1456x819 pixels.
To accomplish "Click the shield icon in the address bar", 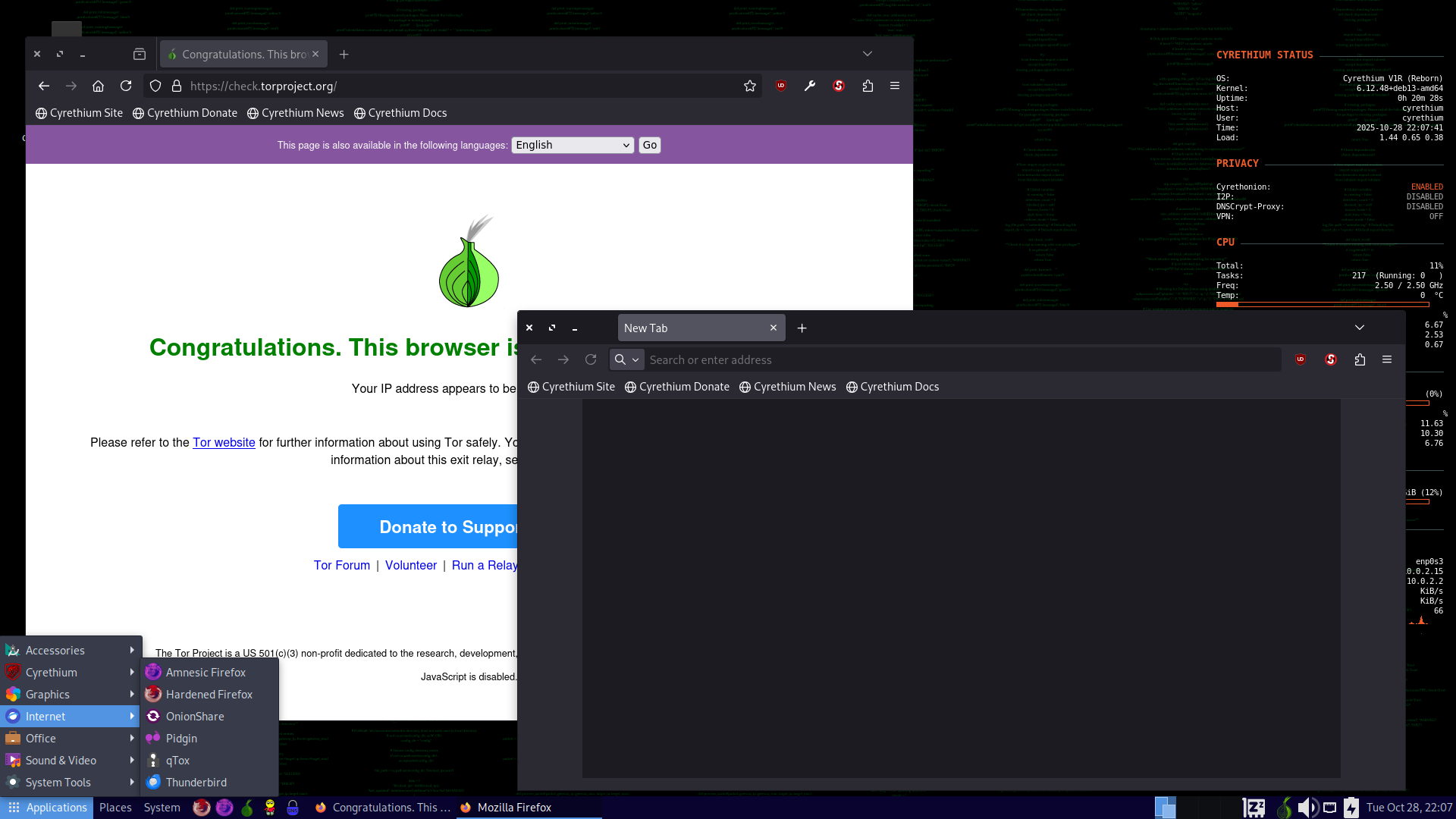I will click(x=155, y=86).
